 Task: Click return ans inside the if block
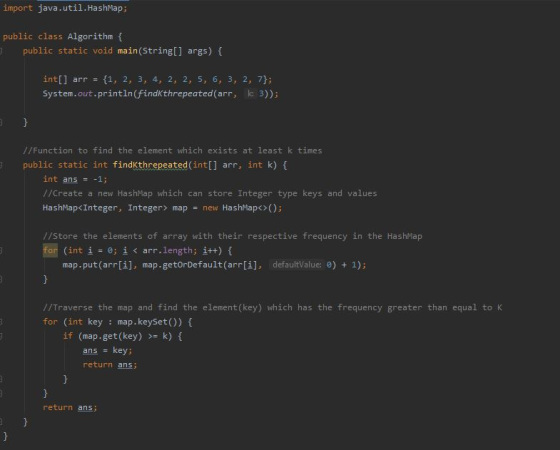click(110, 365)
